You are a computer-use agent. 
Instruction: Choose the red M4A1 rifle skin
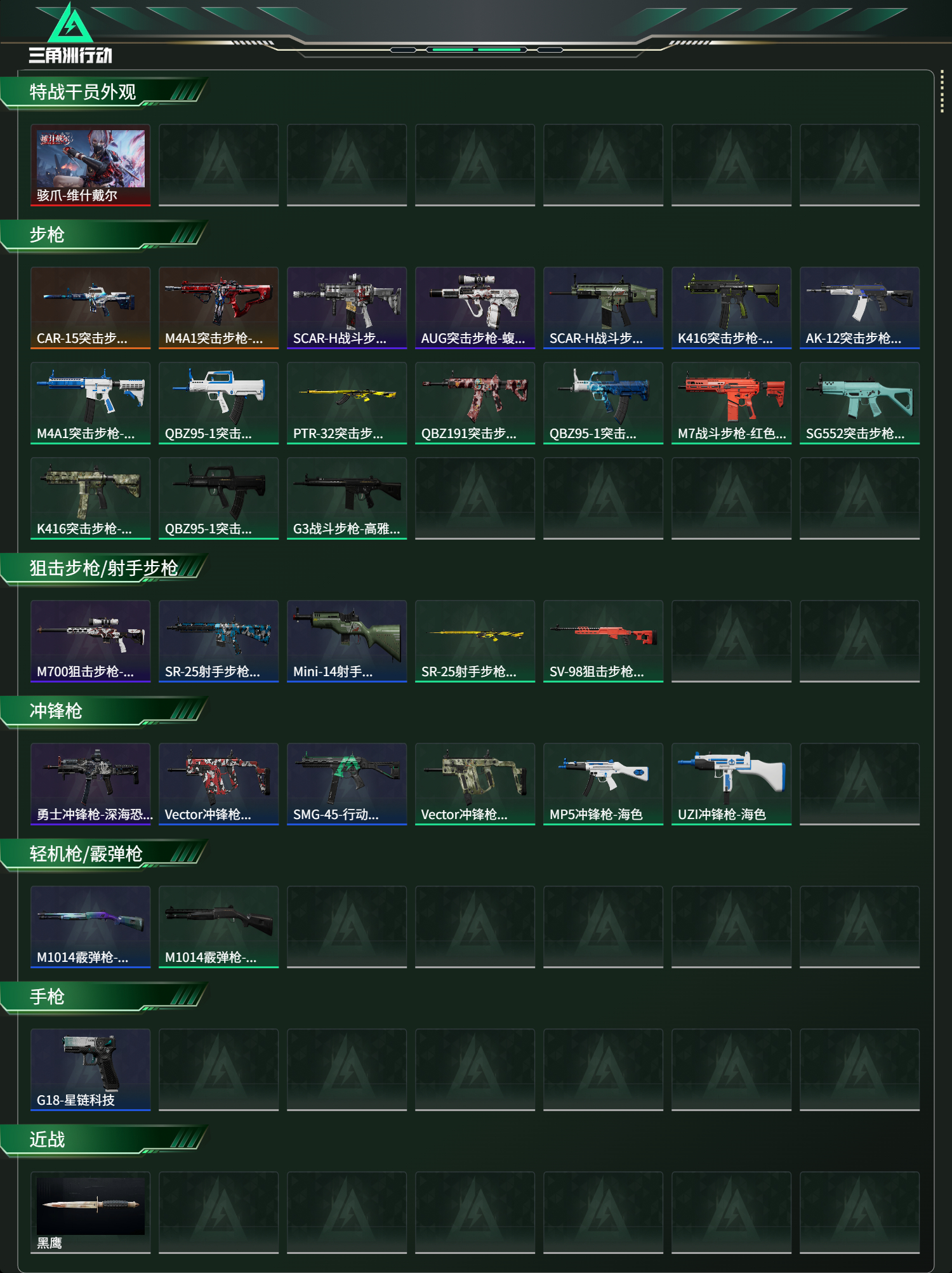click(x=218, y=308)
